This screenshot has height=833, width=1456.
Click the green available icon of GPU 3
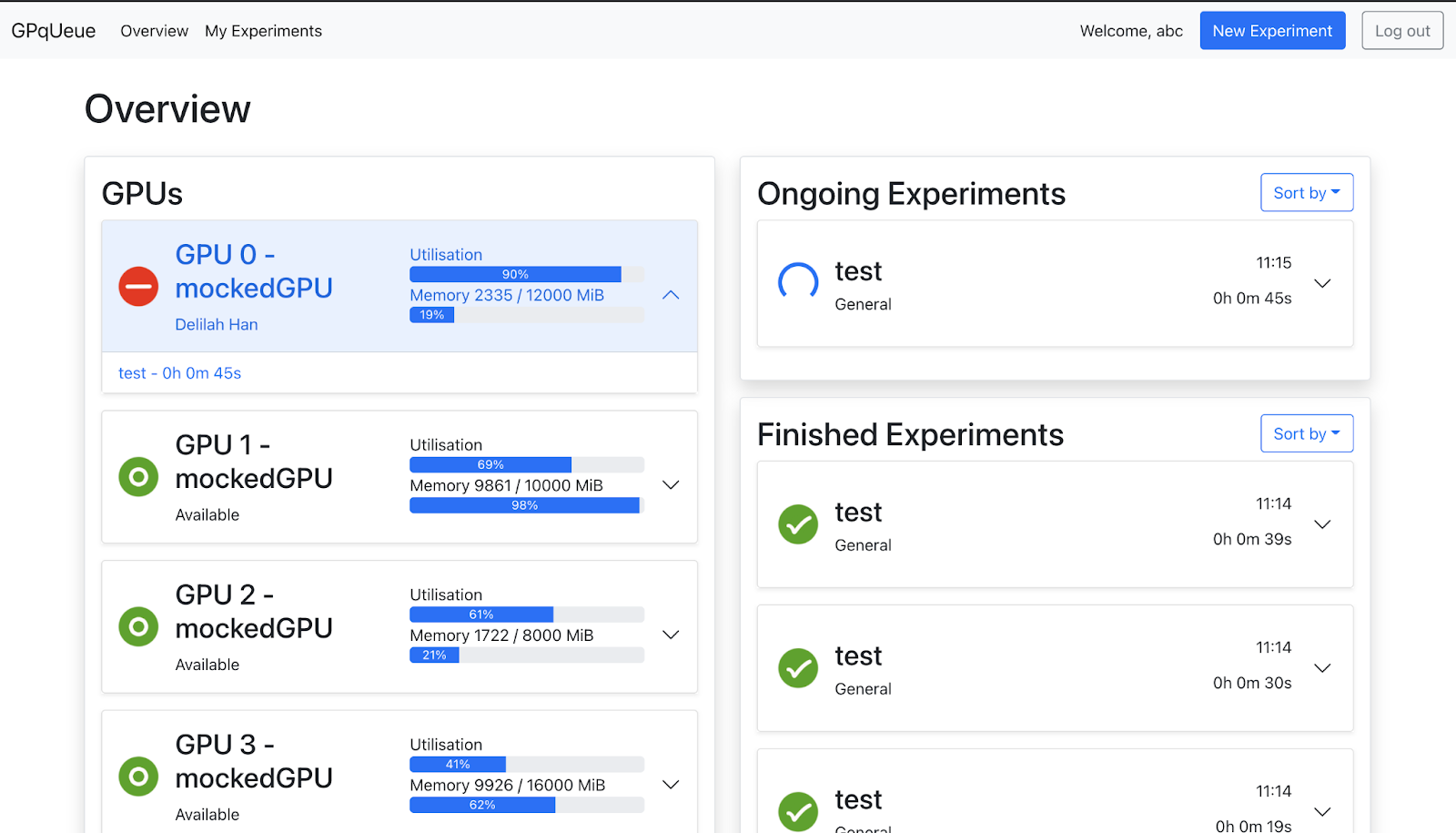(138, 777)
